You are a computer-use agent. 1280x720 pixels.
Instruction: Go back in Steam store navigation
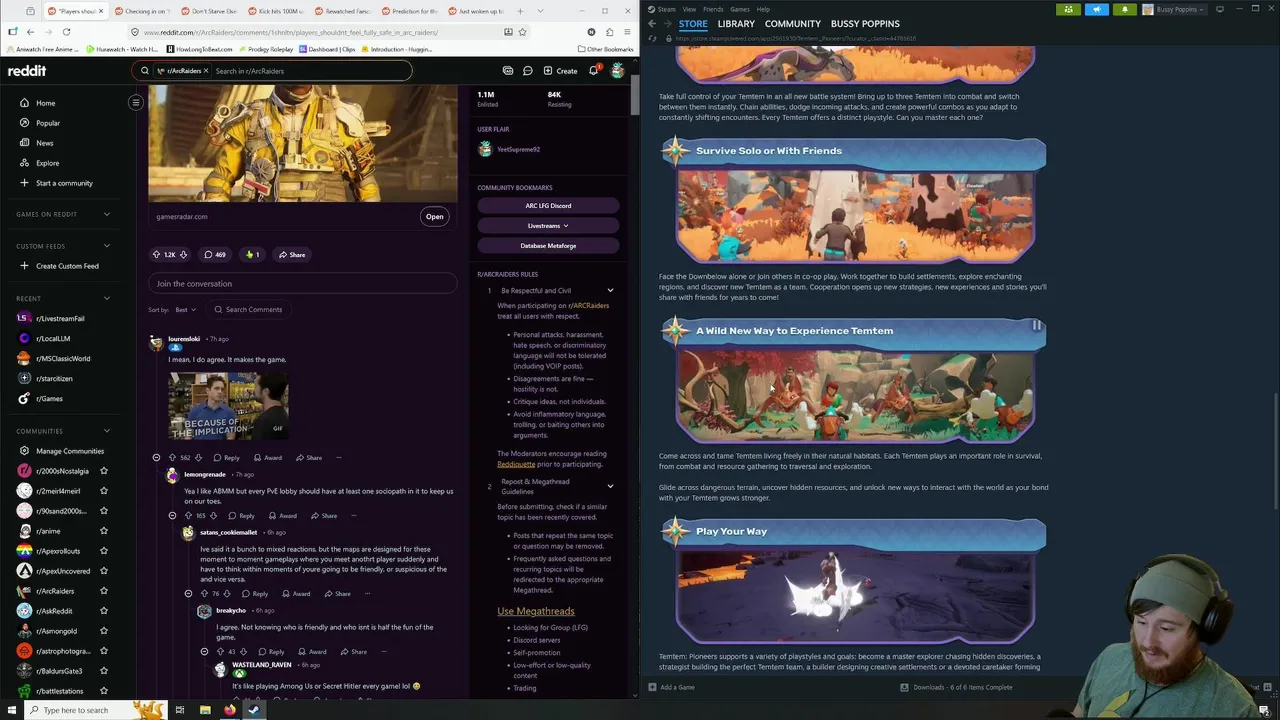[x=652, y=24]
